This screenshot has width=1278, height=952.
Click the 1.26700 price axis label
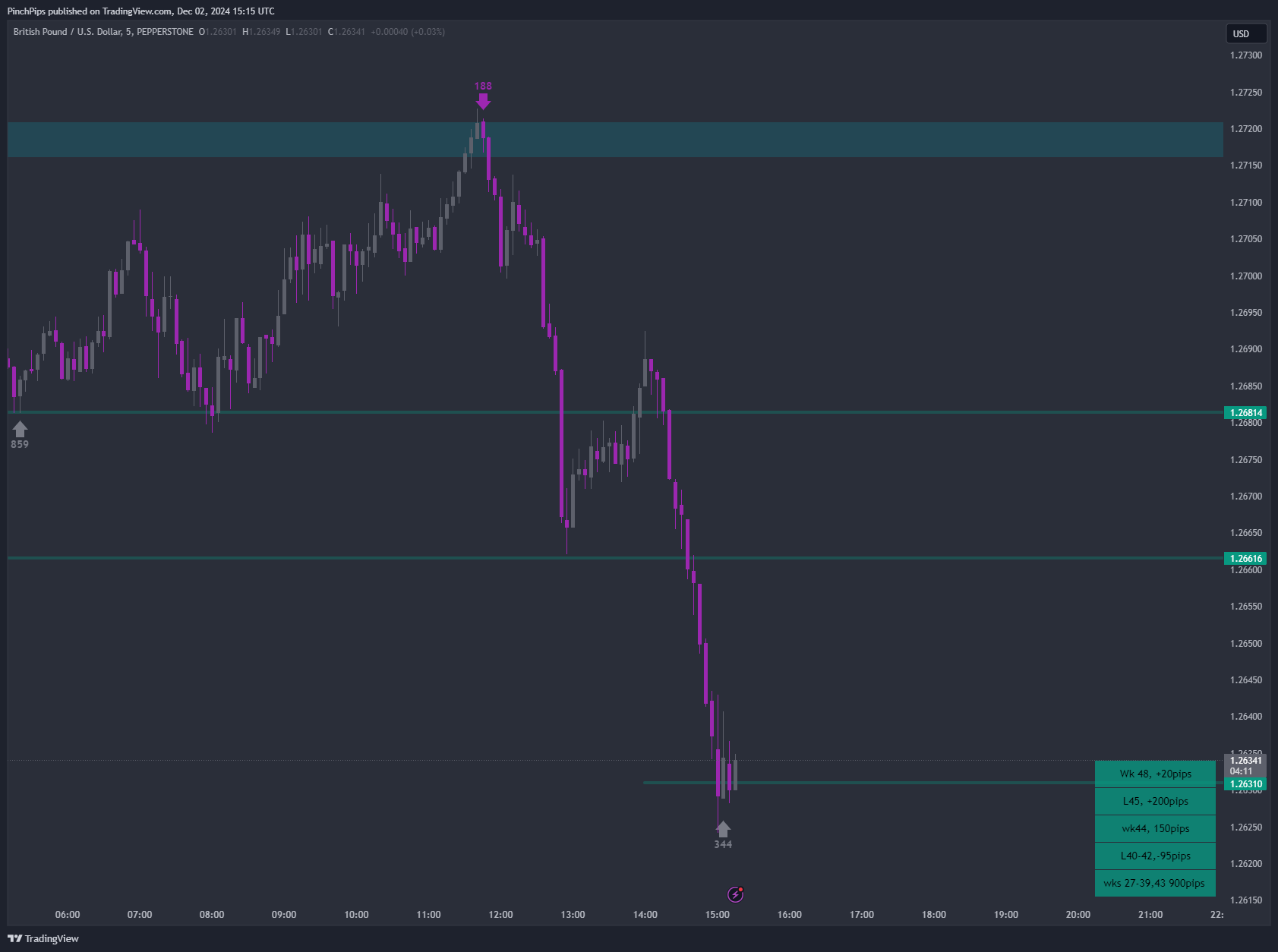pyautogui.click(x=1246, y=496)
